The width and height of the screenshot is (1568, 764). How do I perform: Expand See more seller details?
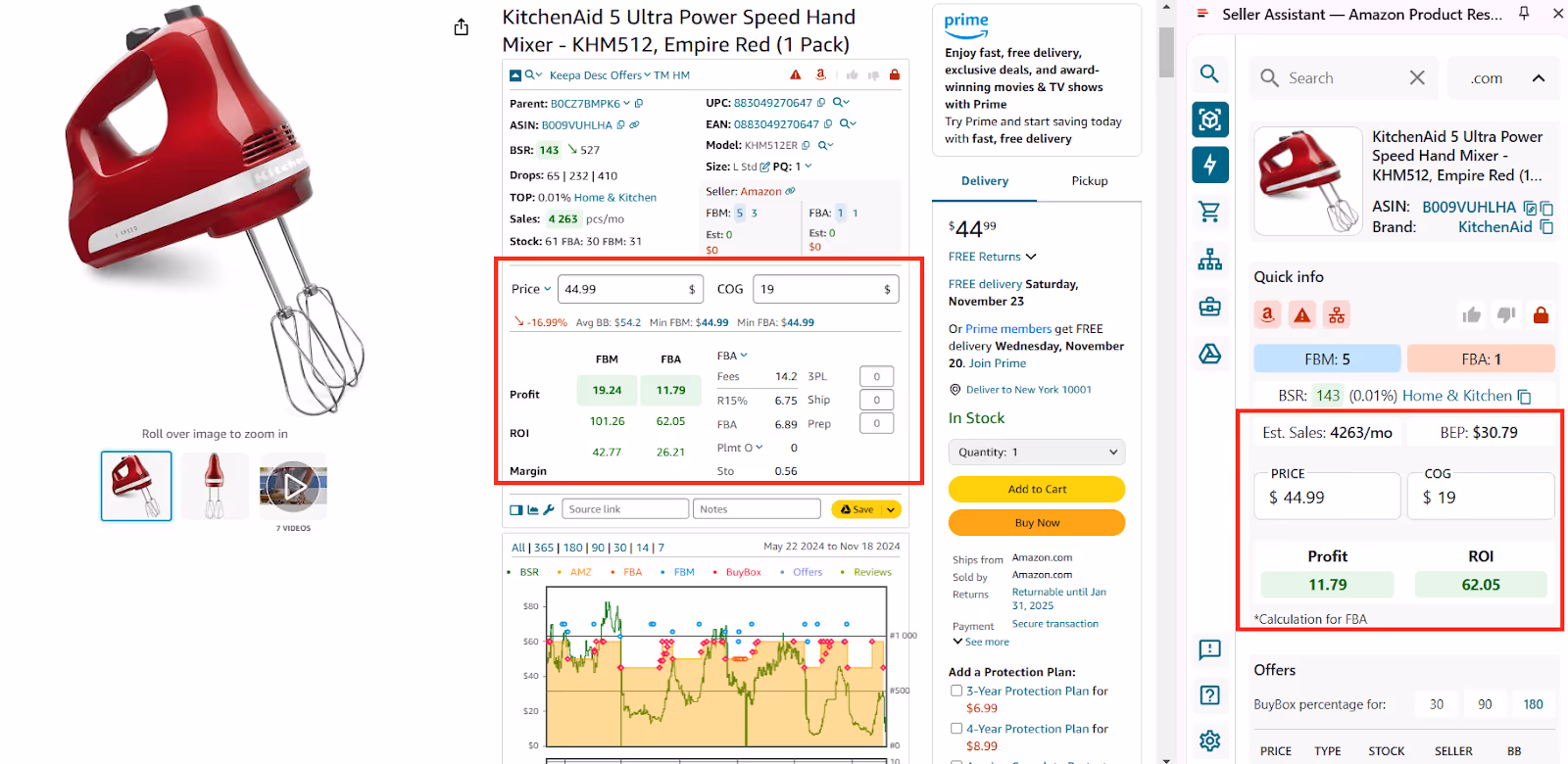click(x=981, y=642)
